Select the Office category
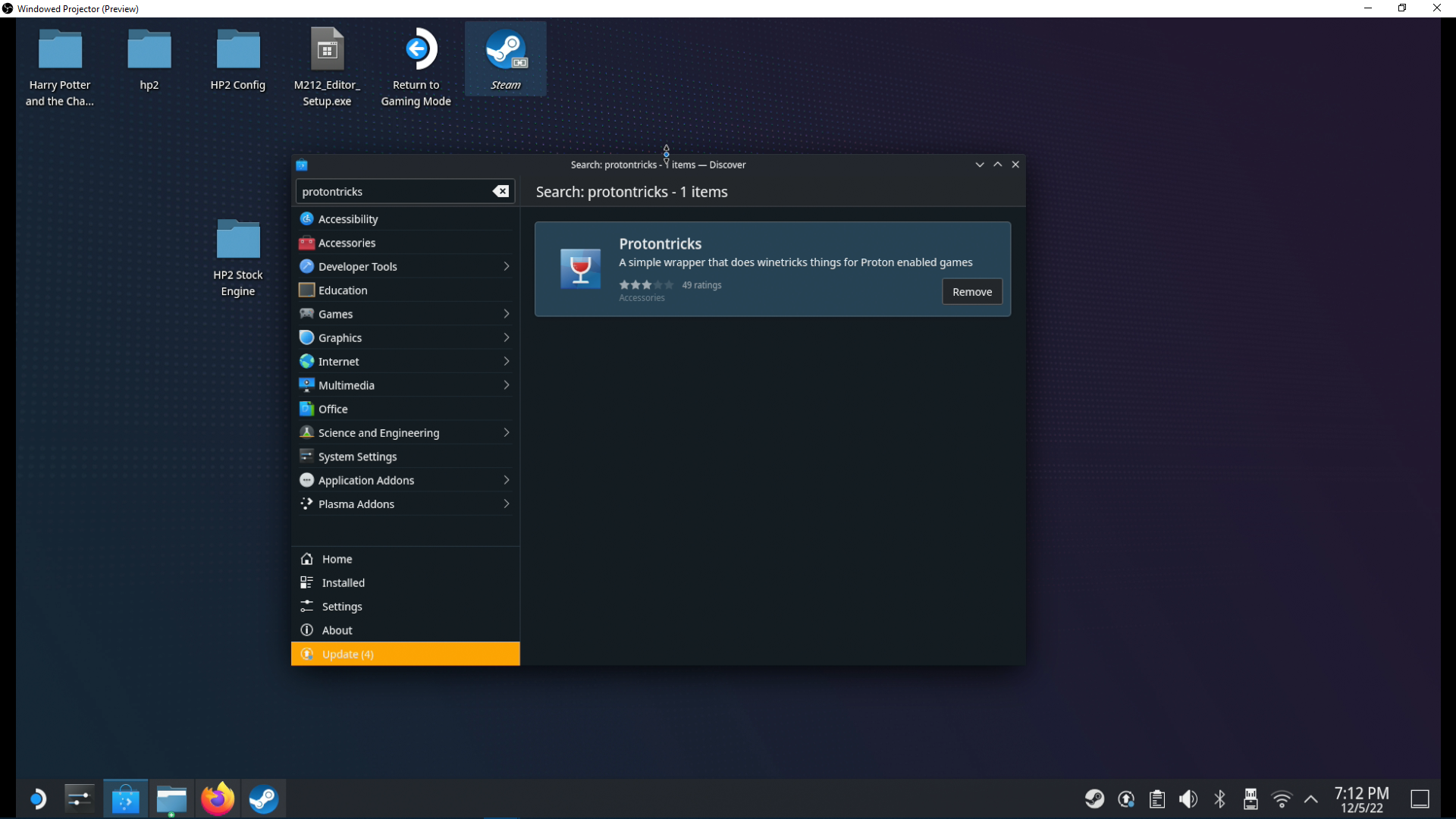Screen dimensions: 1456x819 coord(405,409)
